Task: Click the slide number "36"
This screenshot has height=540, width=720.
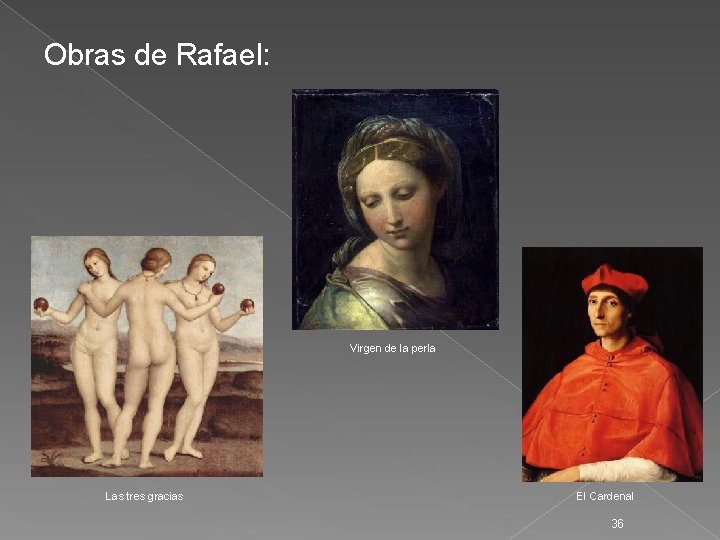Action: (617, 523)
